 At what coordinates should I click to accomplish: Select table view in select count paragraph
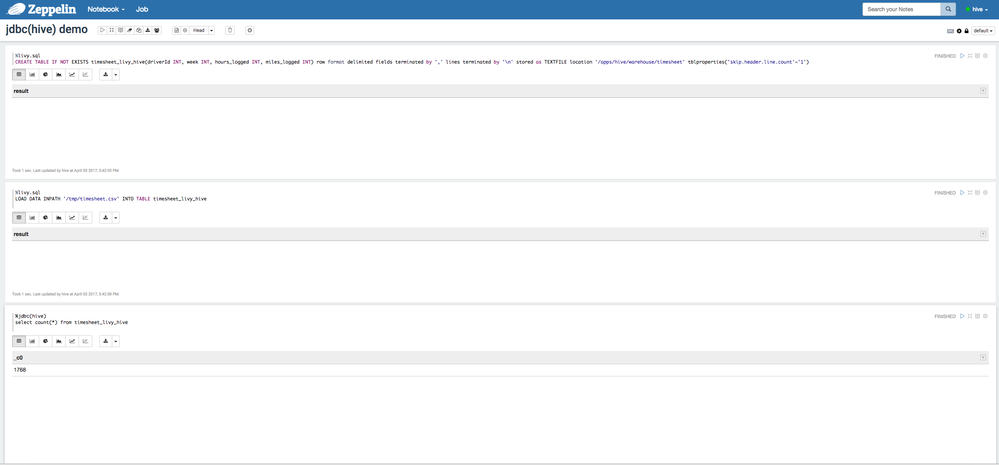click(x=19, y=341)
